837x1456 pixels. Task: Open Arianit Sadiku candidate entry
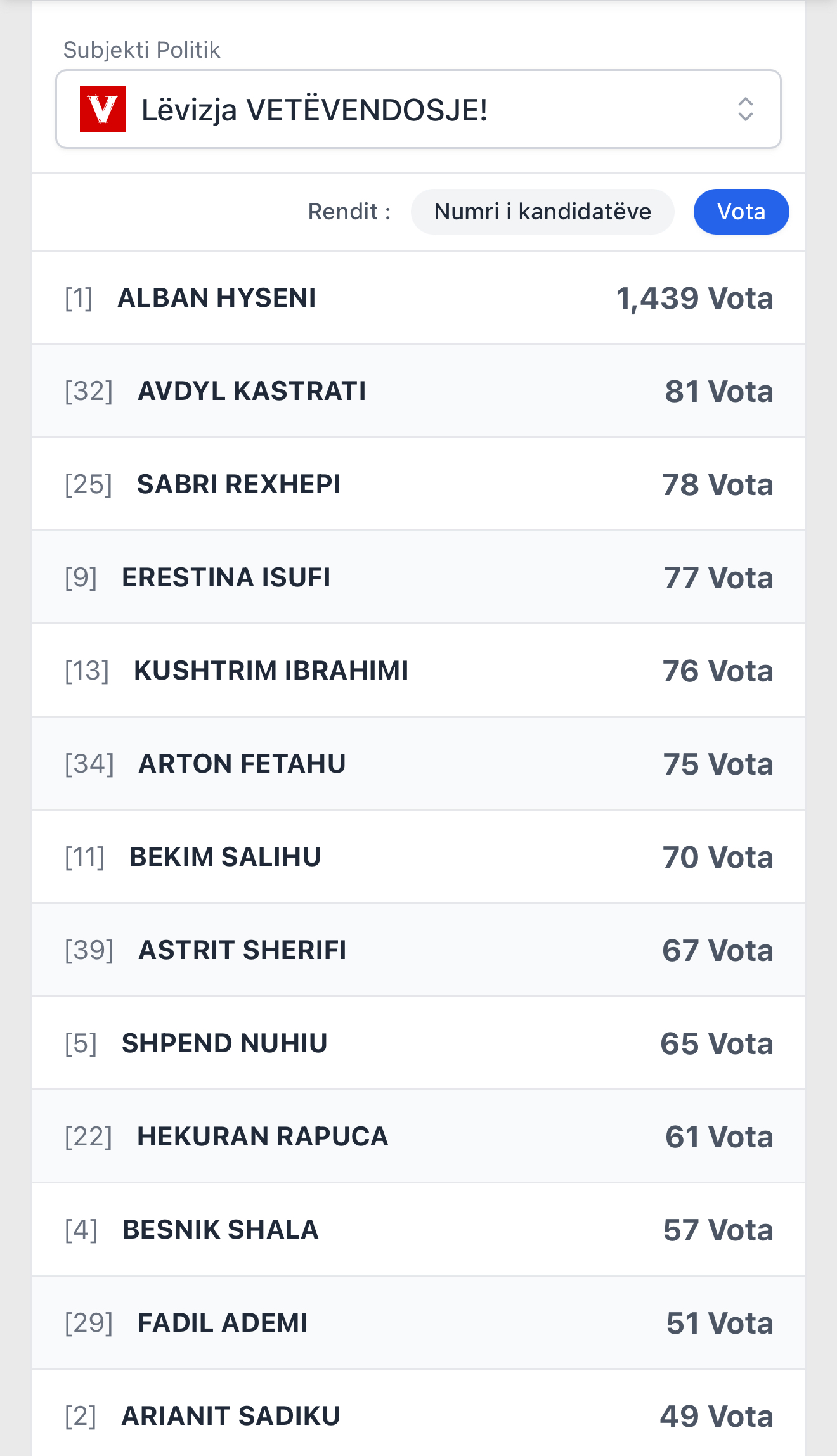coord(418,1416)
